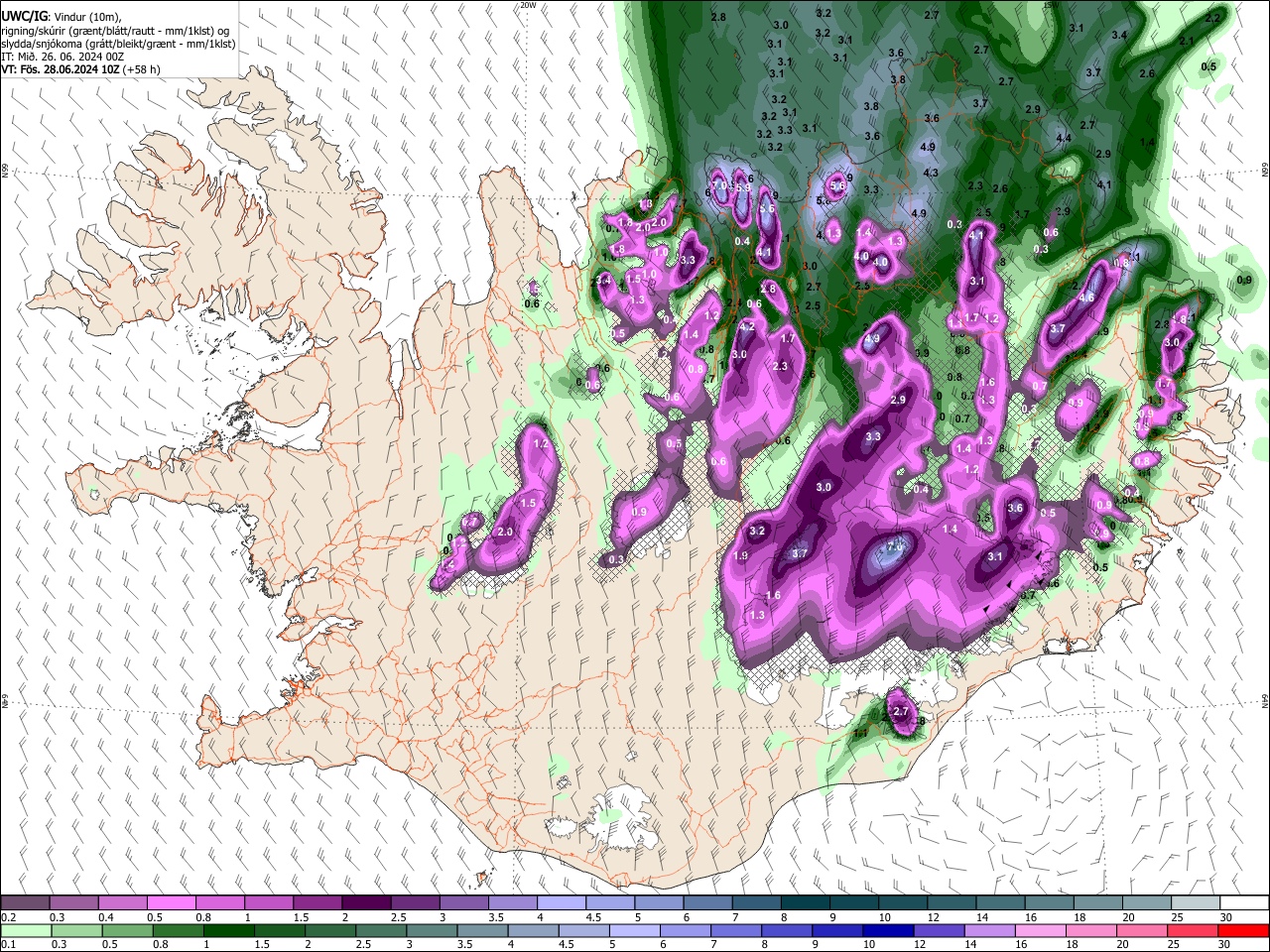Pick the light pink 16 swatch, lower legend row
Viewport: 1270px width, 952px height.
pos(1040,931)
